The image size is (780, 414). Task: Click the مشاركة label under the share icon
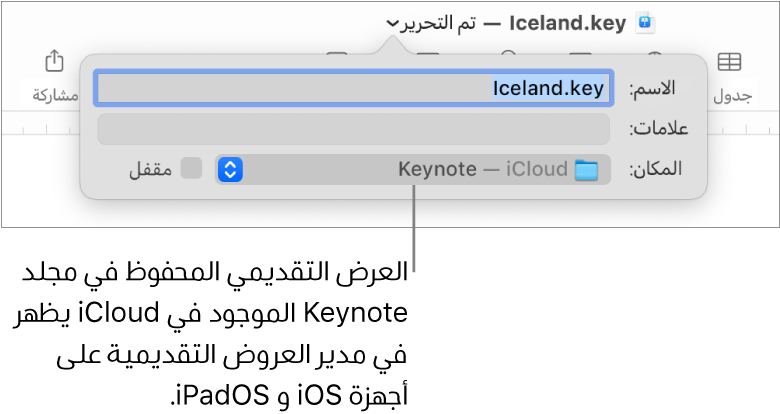point(56,95)
